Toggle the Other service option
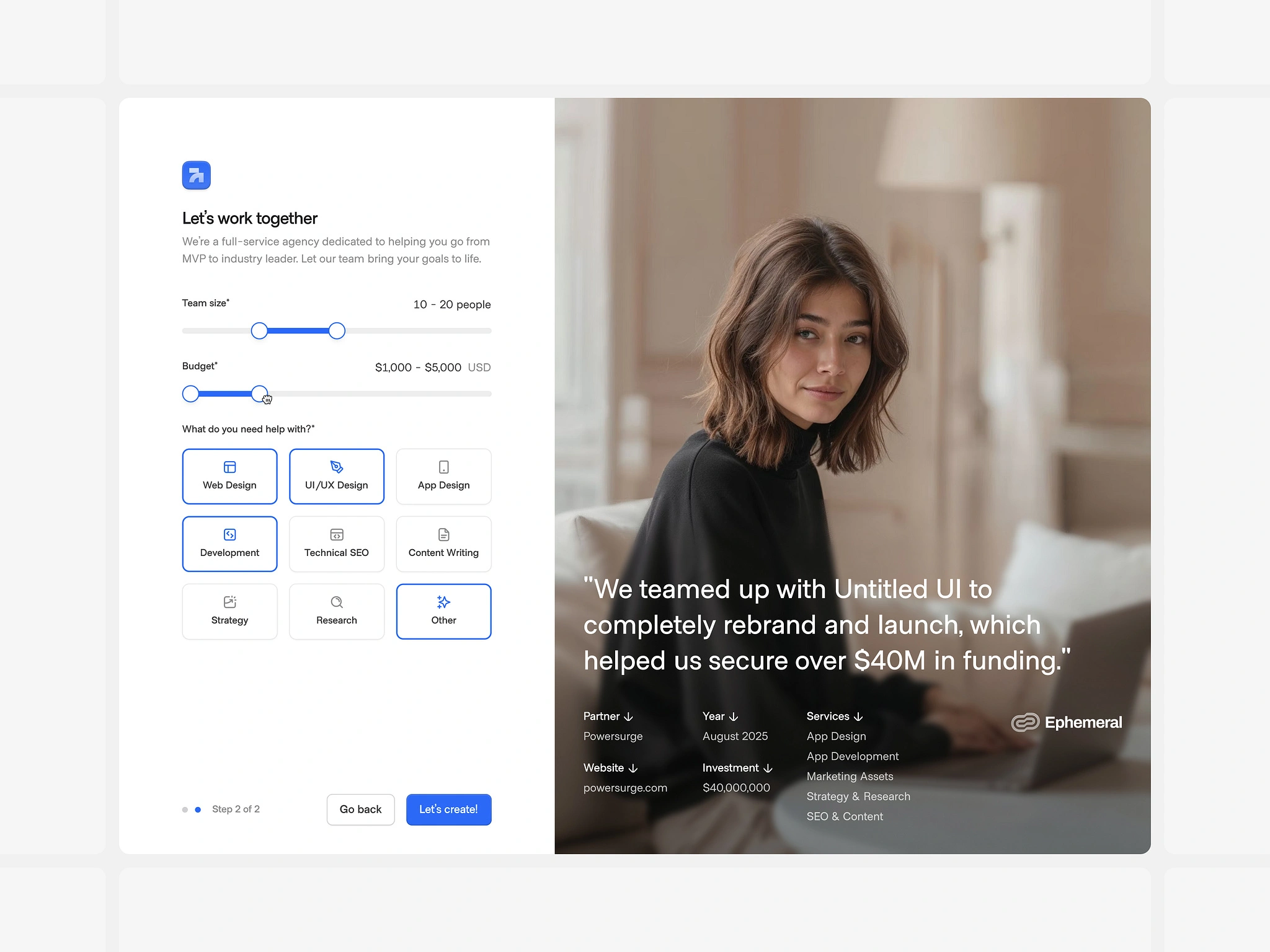Viewport: 1270px width, 952px height. [443, 610]
